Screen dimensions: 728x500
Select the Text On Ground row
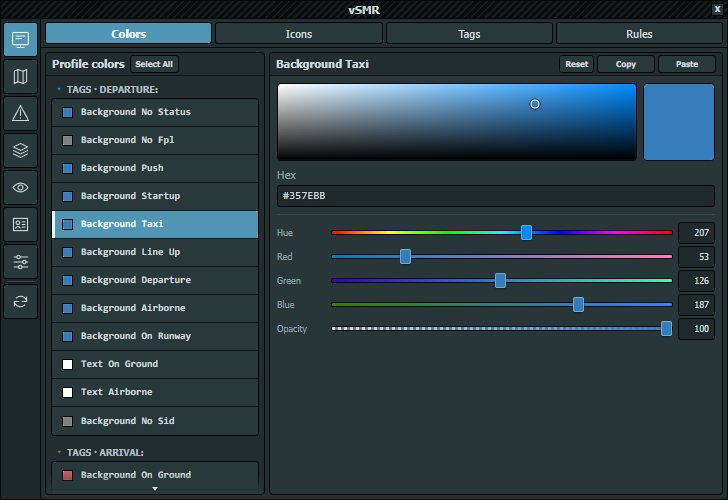click(155, 364)
